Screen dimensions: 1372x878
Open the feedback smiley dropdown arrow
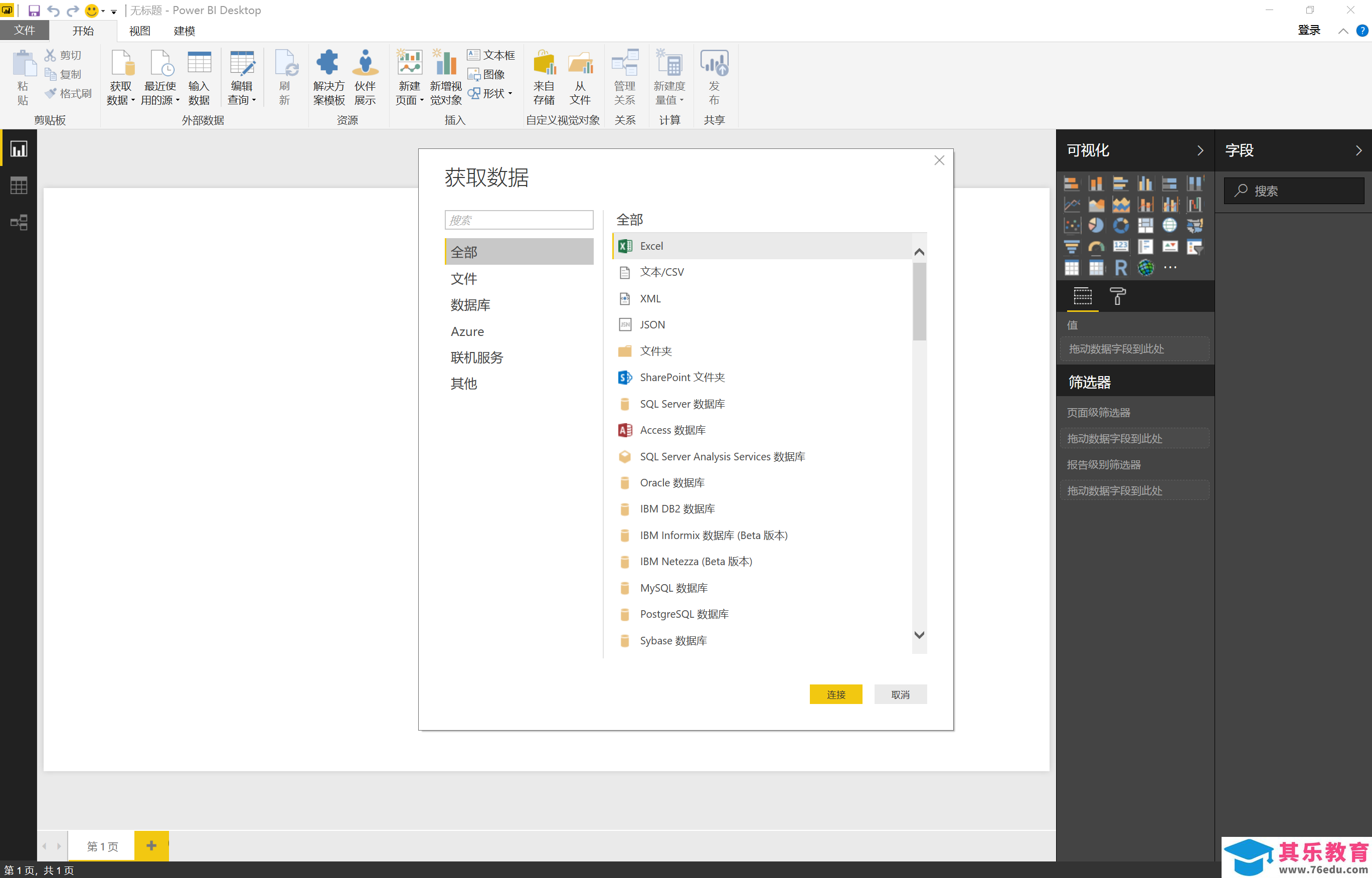point(103,12)
